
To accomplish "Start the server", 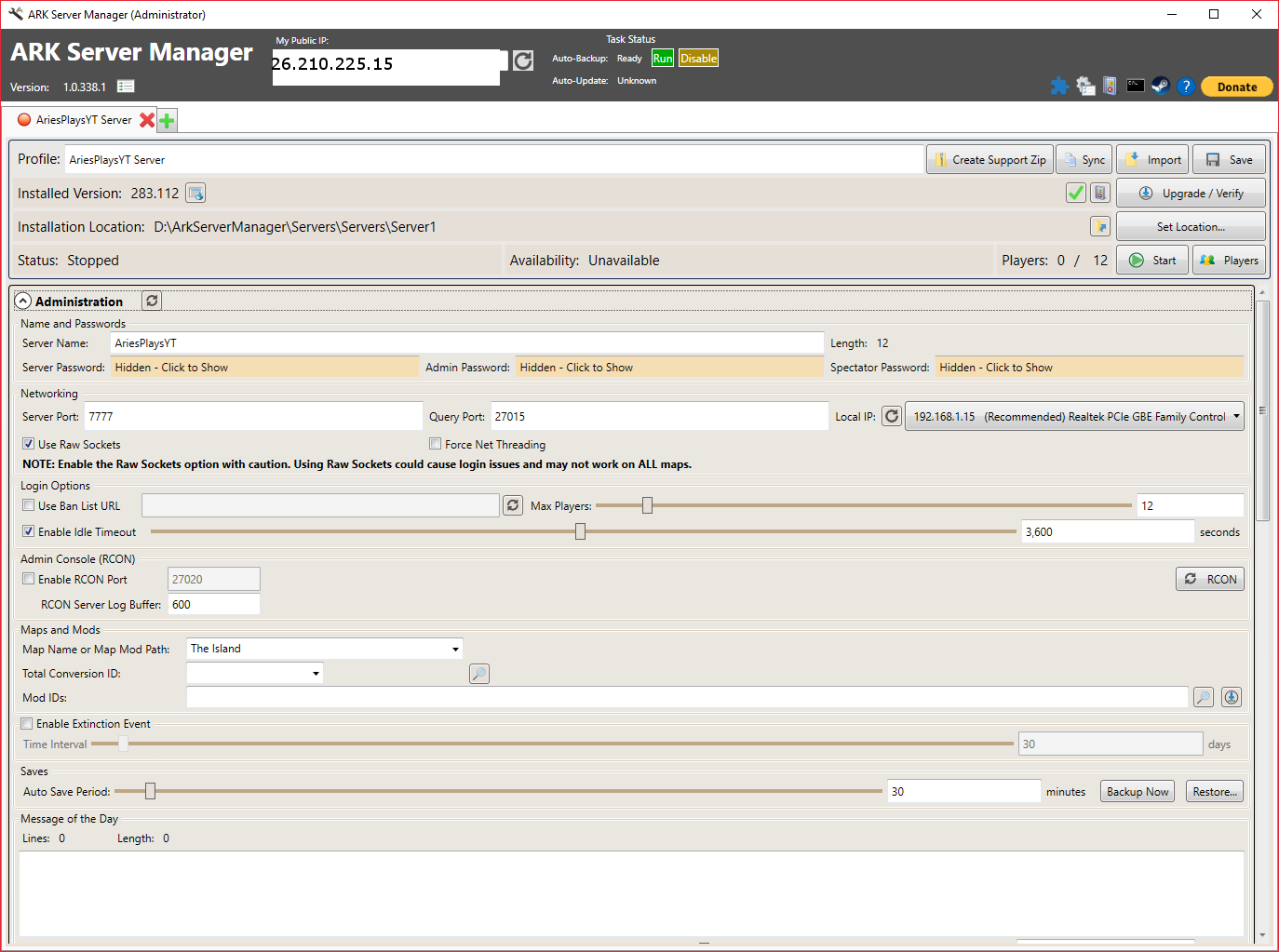I will pos(1153,260).
